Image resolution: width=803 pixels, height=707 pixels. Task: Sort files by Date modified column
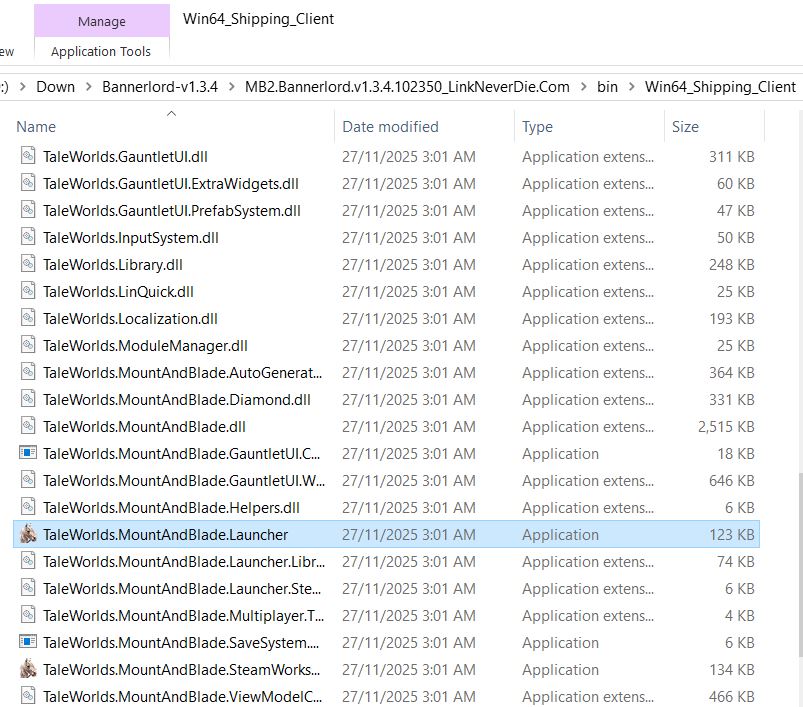tap(390, 126)
